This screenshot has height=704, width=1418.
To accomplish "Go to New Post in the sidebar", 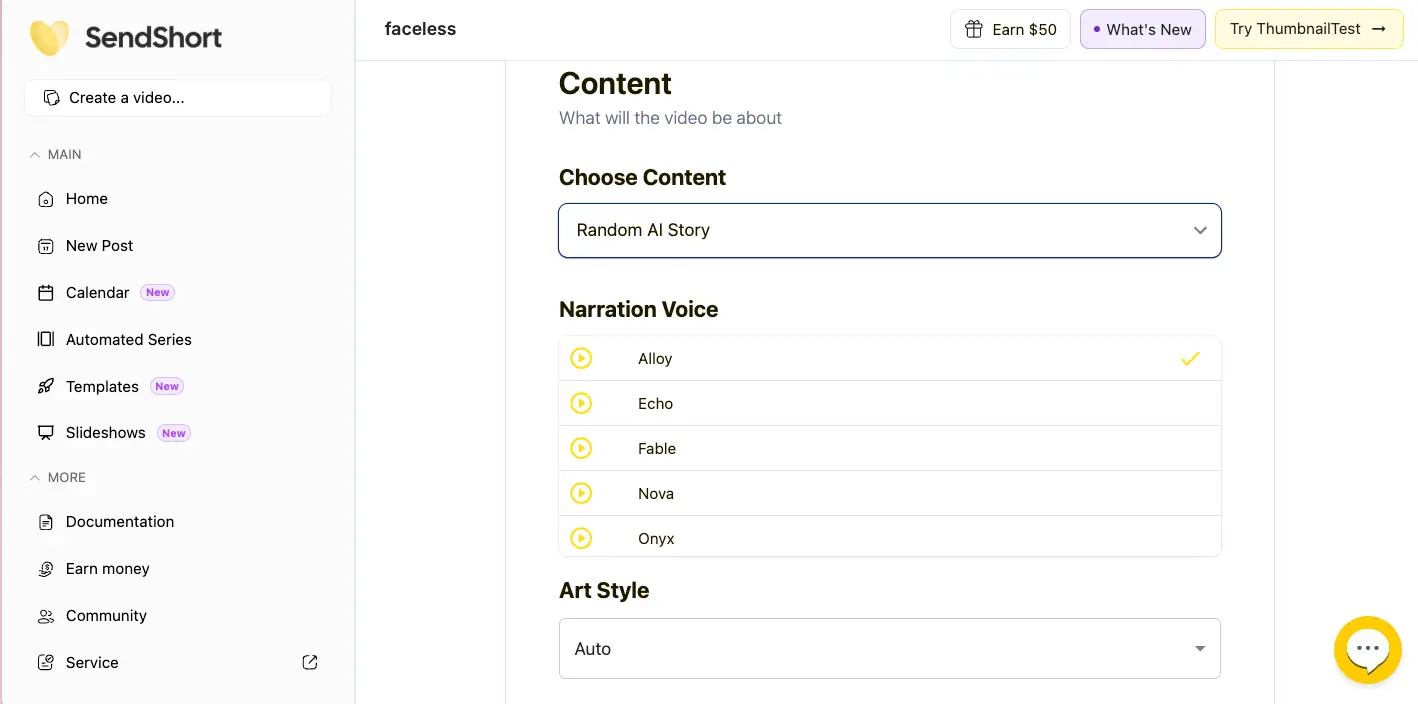I will click(45, 245).
